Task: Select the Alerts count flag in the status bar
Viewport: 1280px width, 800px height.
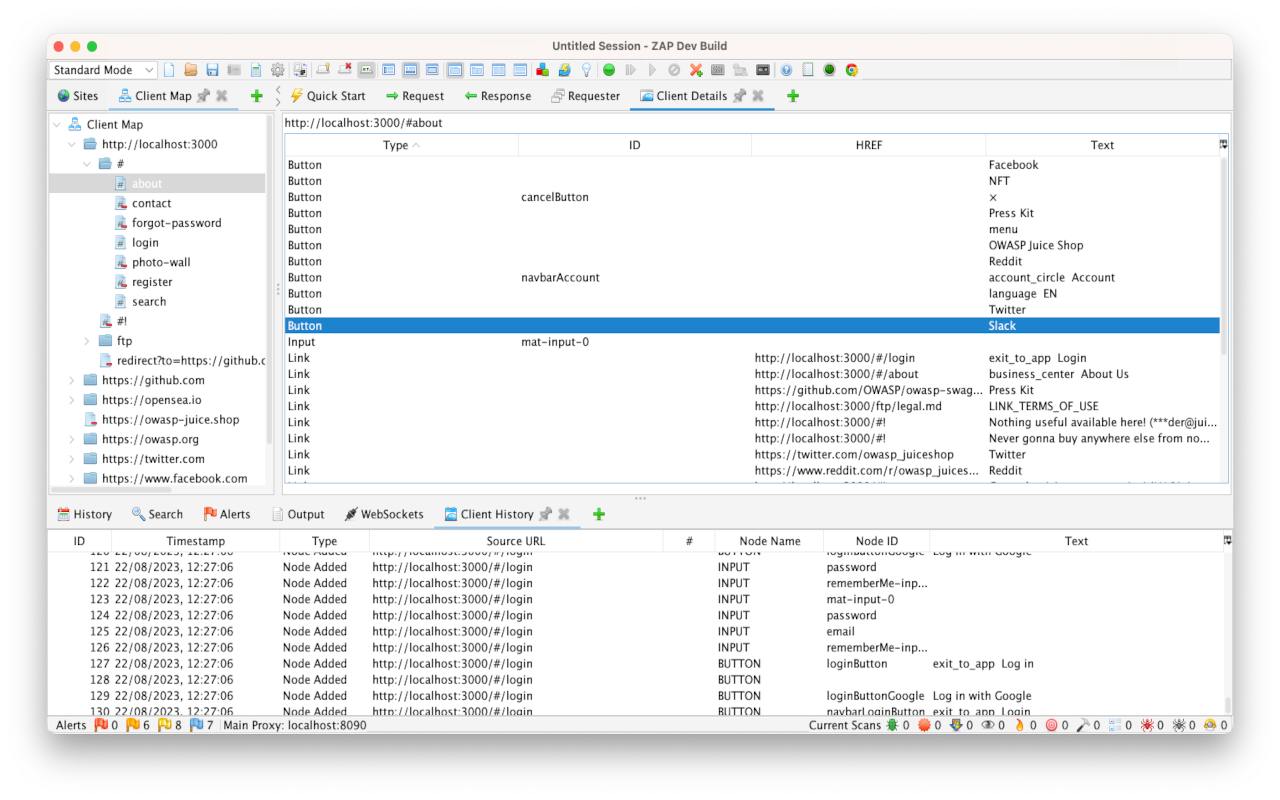Action: tap(101, 725)
